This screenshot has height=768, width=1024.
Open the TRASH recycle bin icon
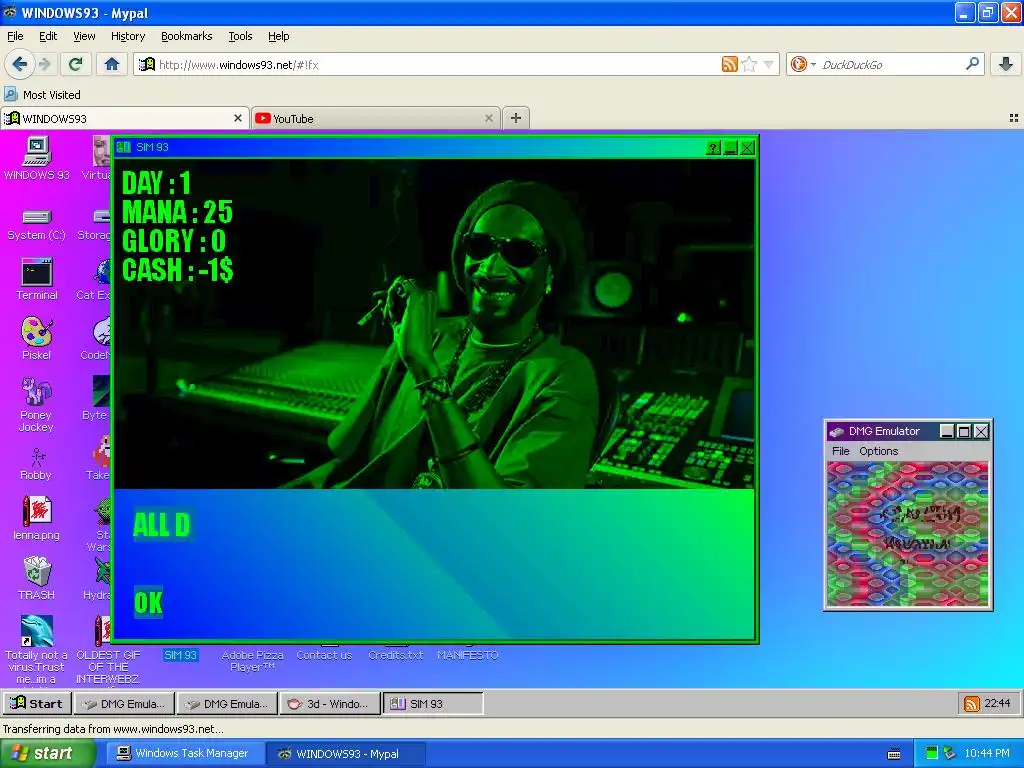(37, 578)
